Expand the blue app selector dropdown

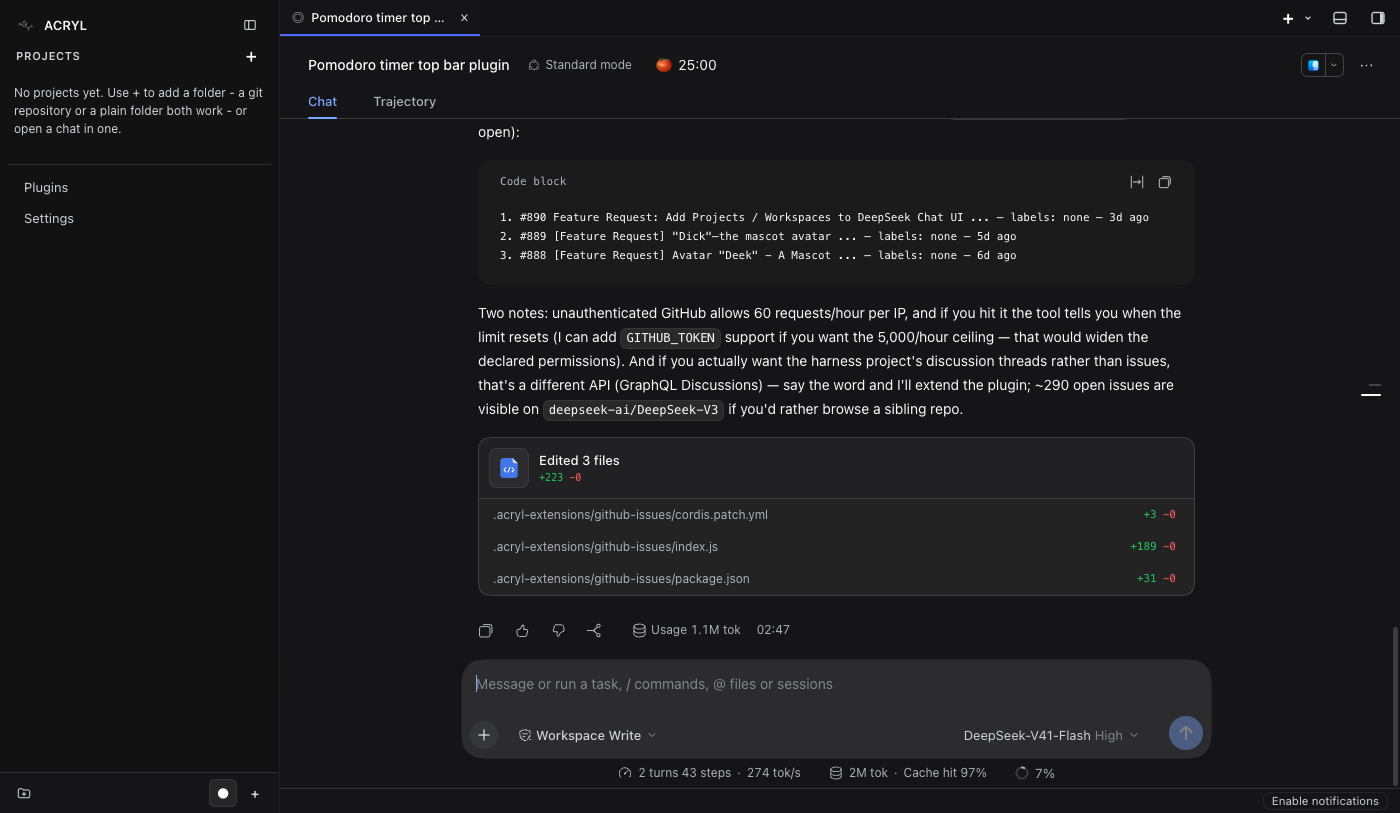(1334, 65)
